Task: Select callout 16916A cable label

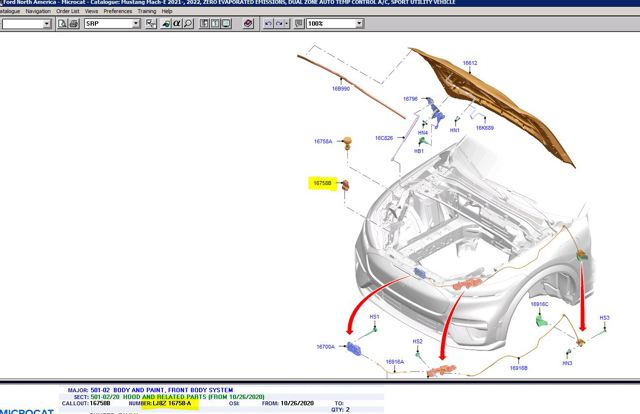Action: point(395,362)
